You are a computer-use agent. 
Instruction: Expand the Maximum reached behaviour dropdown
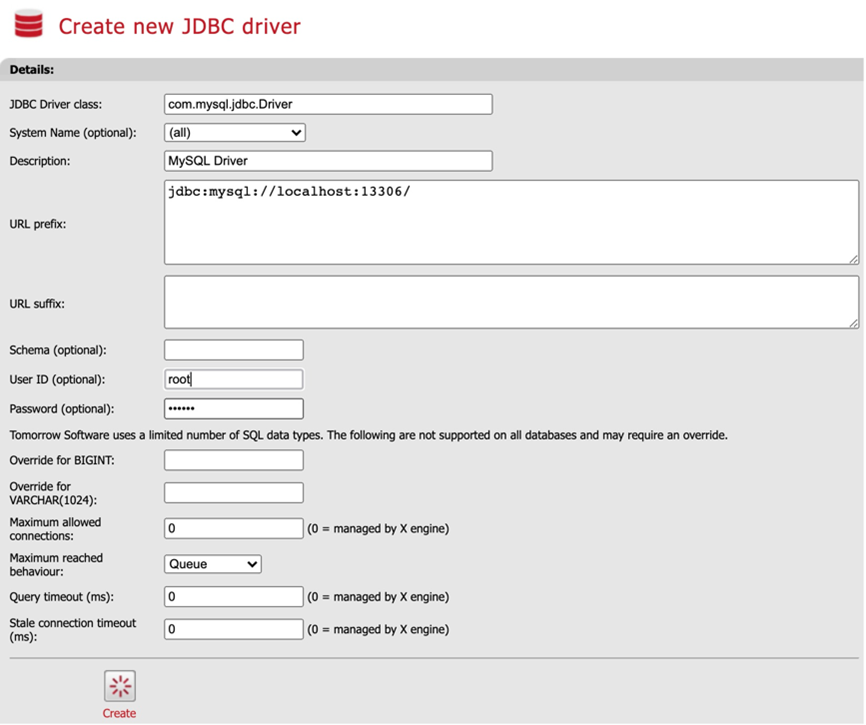213,564
